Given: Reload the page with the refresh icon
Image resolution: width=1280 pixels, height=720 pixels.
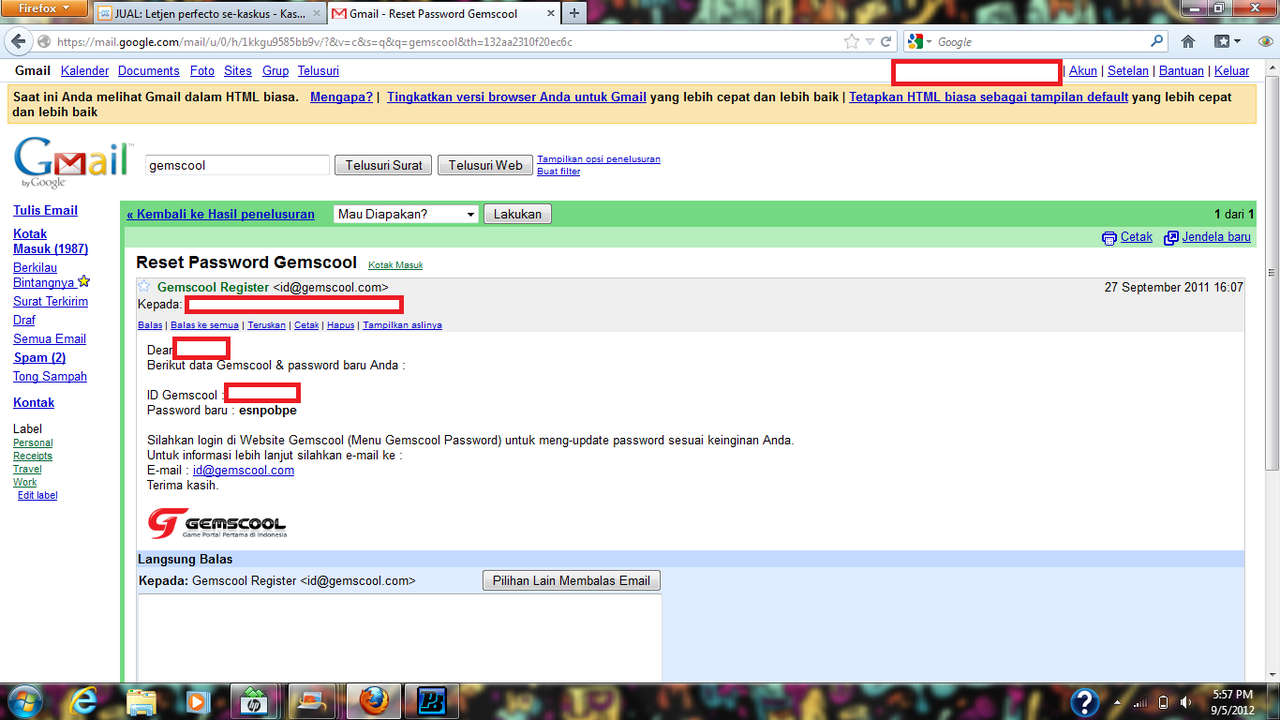Looking at the screenshot, I should point(886,42).
